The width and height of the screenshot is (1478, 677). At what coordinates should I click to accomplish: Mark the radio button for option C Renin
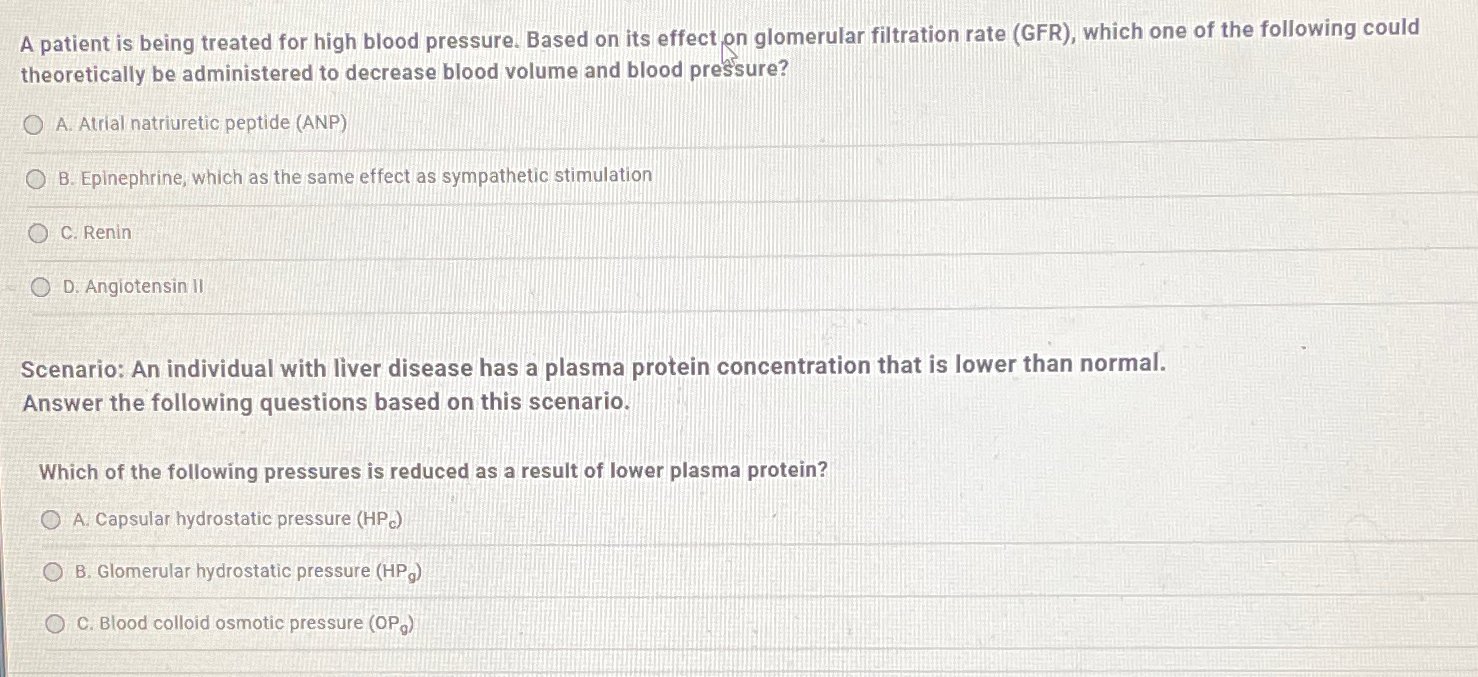click(38, 234)
